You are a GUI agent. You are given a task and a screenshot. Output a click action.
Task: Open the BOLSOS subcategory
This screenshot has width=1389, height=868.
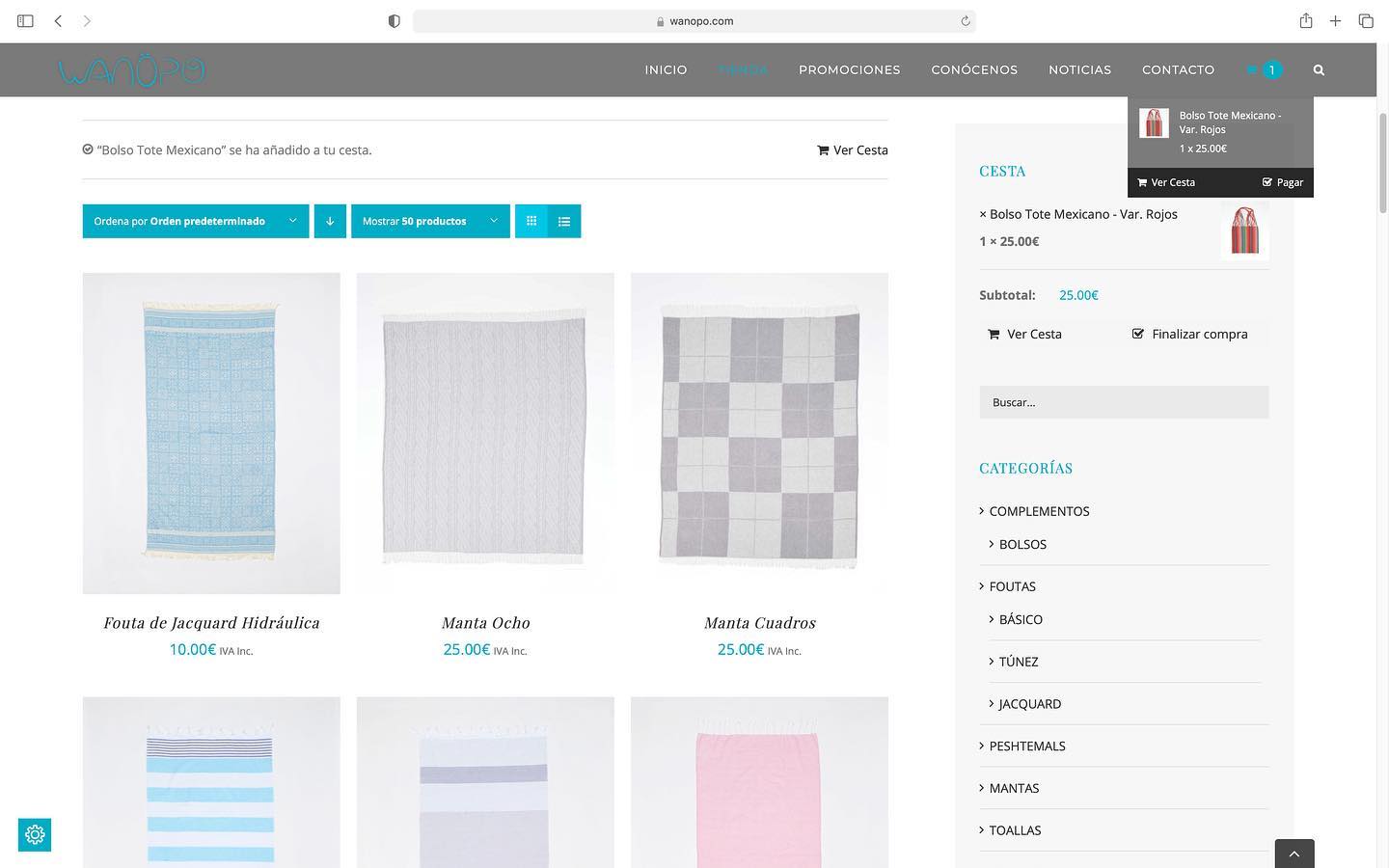tap(1022, 544)
